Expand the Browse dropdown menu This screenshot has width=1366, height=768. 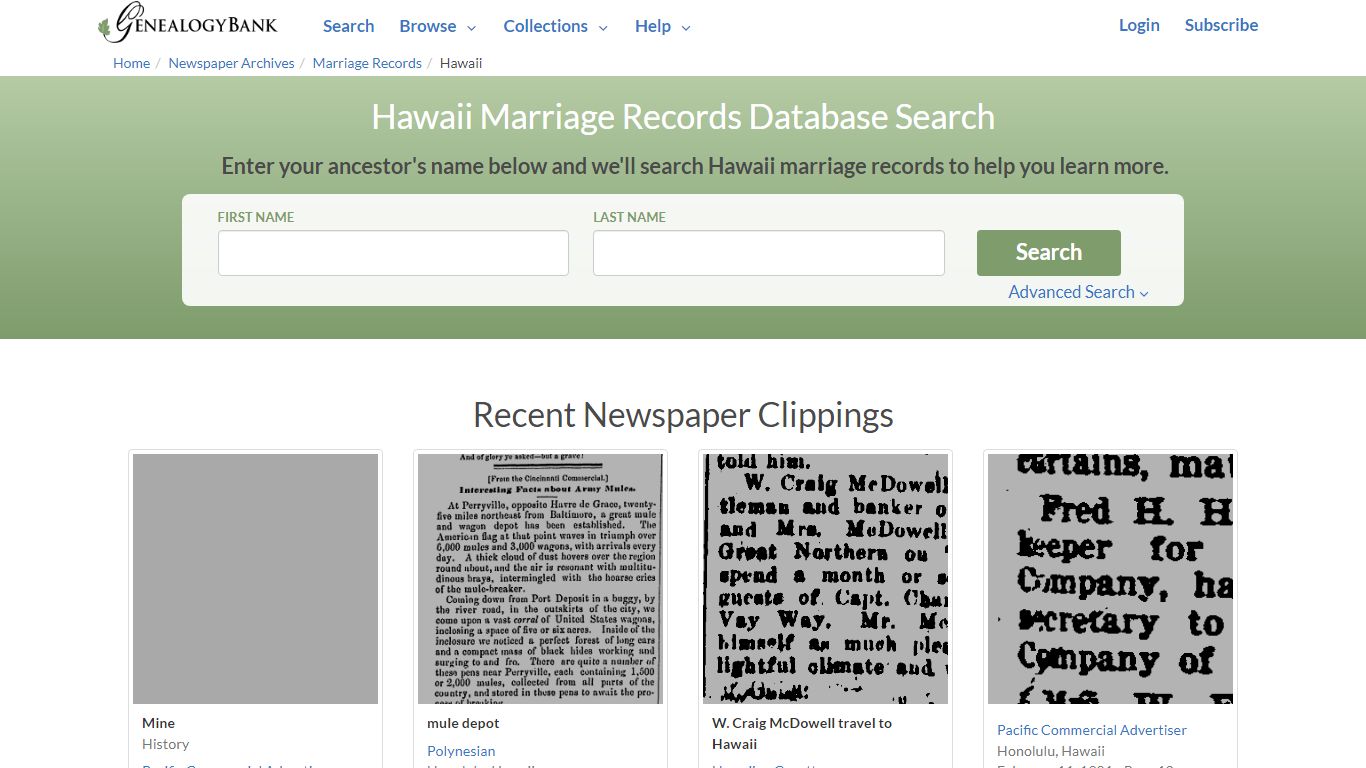click(x=437, y=26)
